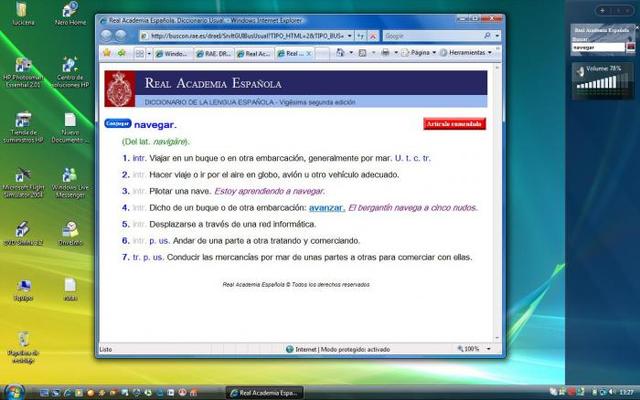
Task: Expand the tab list dropdown arrow
Action: (x=149, y=53)
